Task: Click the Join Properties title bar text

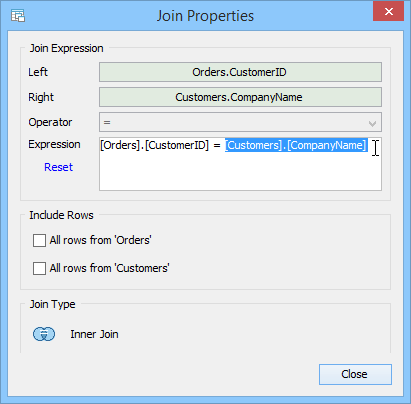Action: [x=205, y=16]
